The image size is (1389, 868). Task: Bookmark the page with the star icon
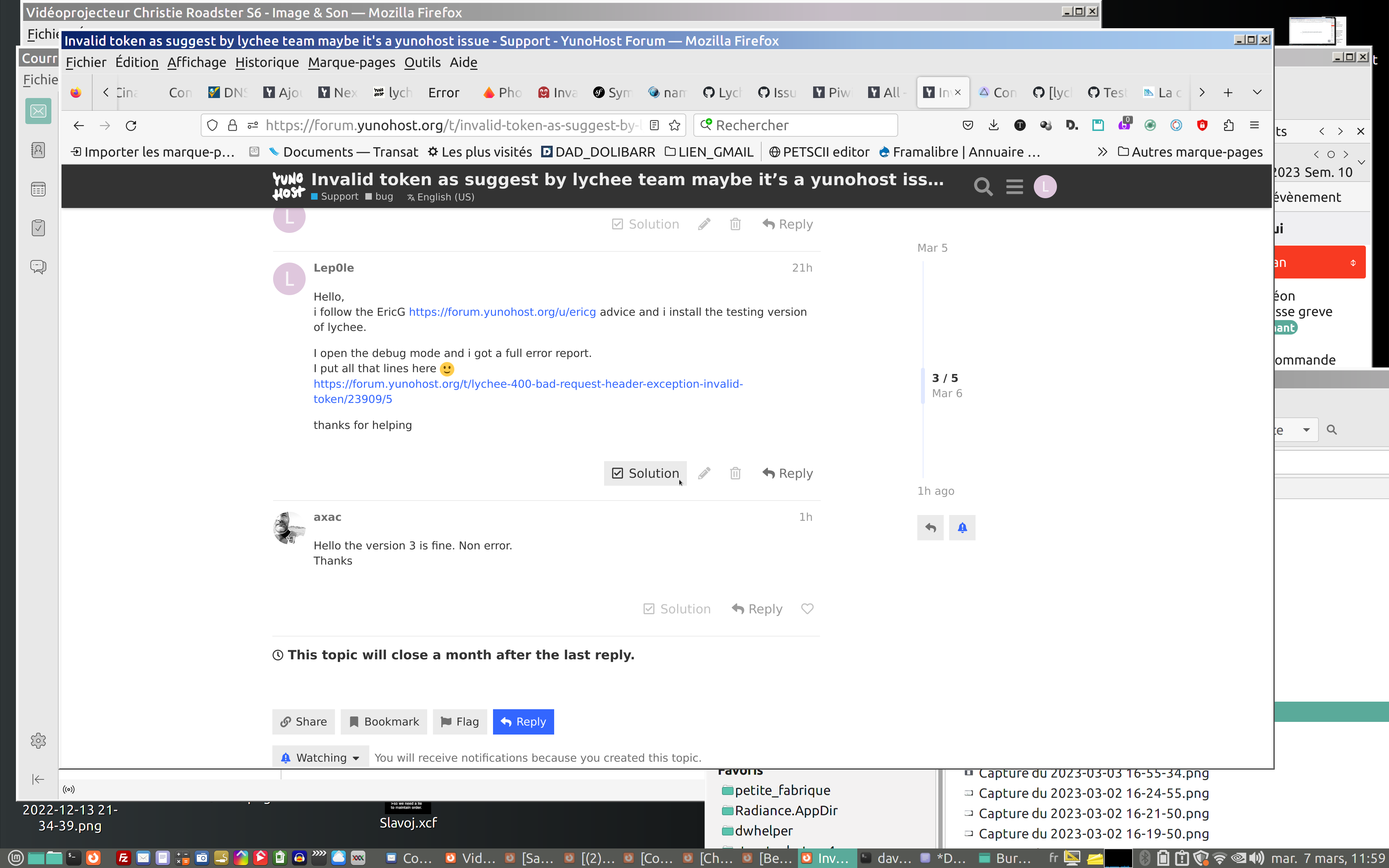pyautogui.click(x=674, y=125)
